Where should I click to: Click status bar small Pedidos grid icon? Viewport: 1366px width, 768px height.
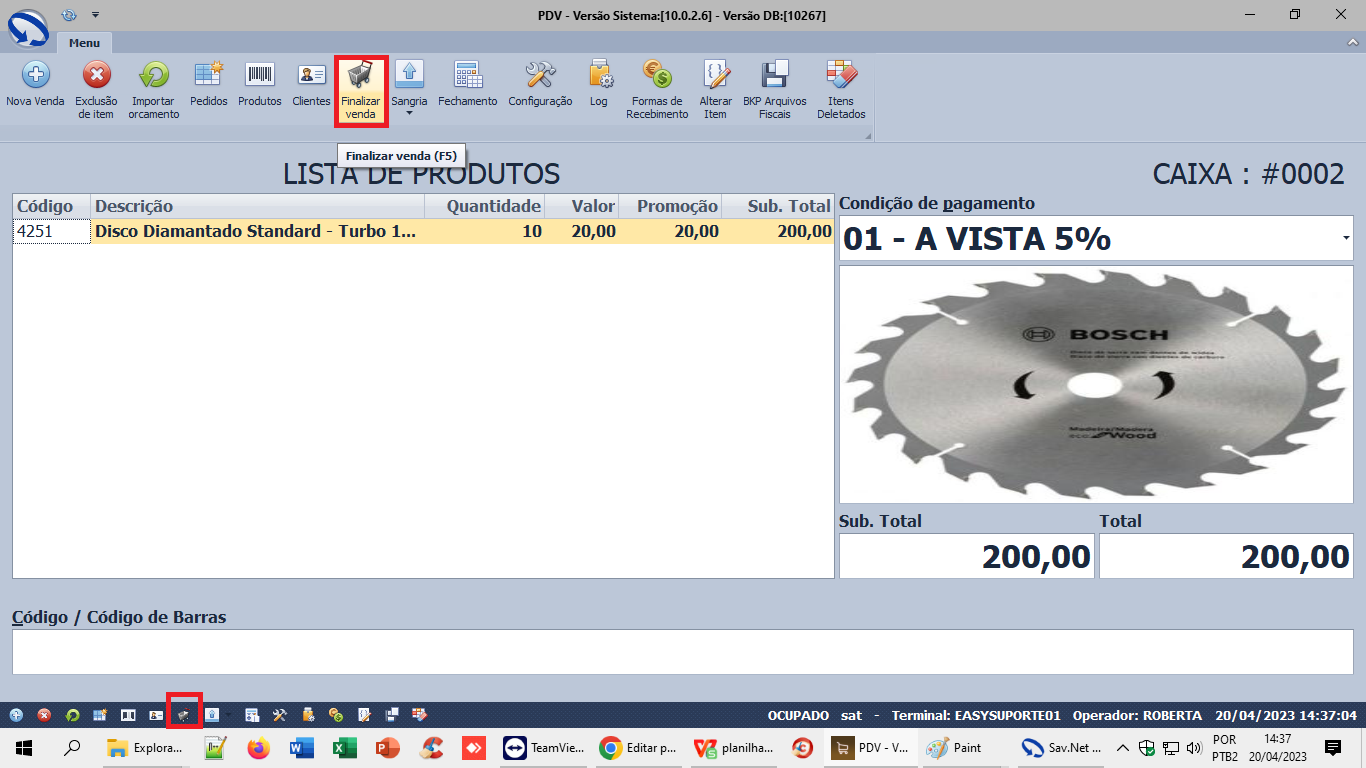(x=100, y=715)
